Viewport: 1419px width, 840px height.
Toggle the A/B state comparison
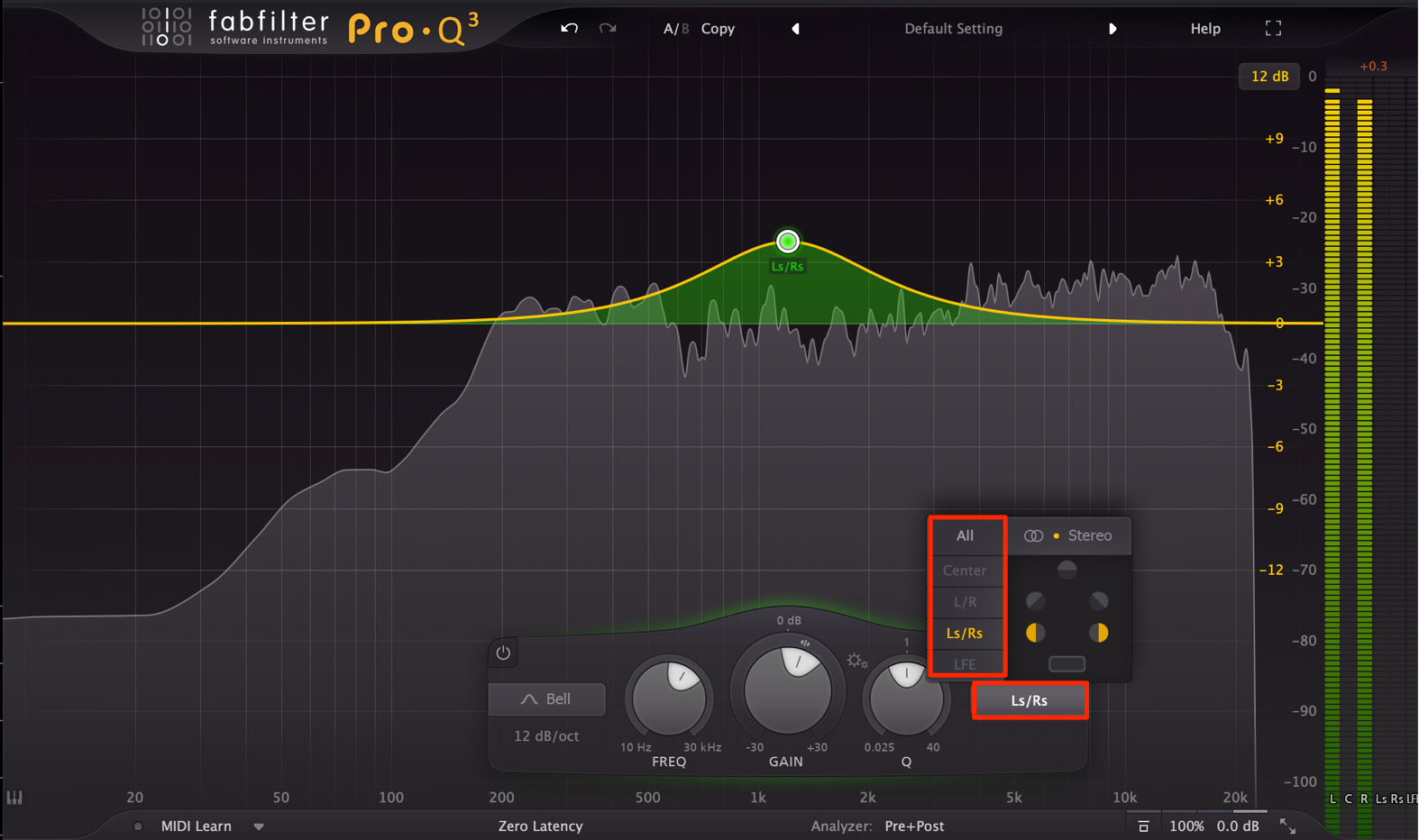tap(676, 29)
